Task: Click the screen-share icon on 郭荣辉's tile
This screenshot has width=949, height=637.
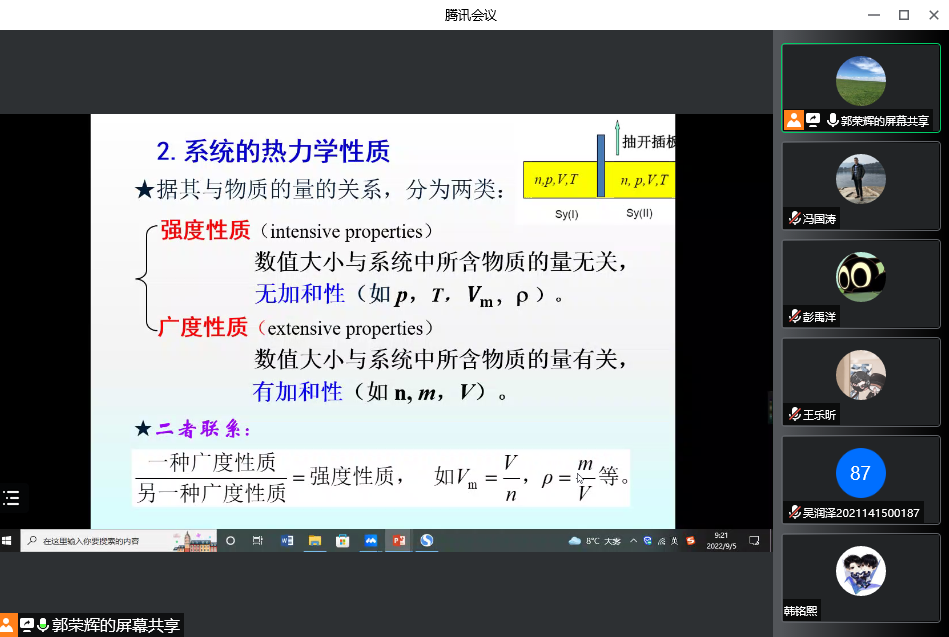Action: (813, 120)
